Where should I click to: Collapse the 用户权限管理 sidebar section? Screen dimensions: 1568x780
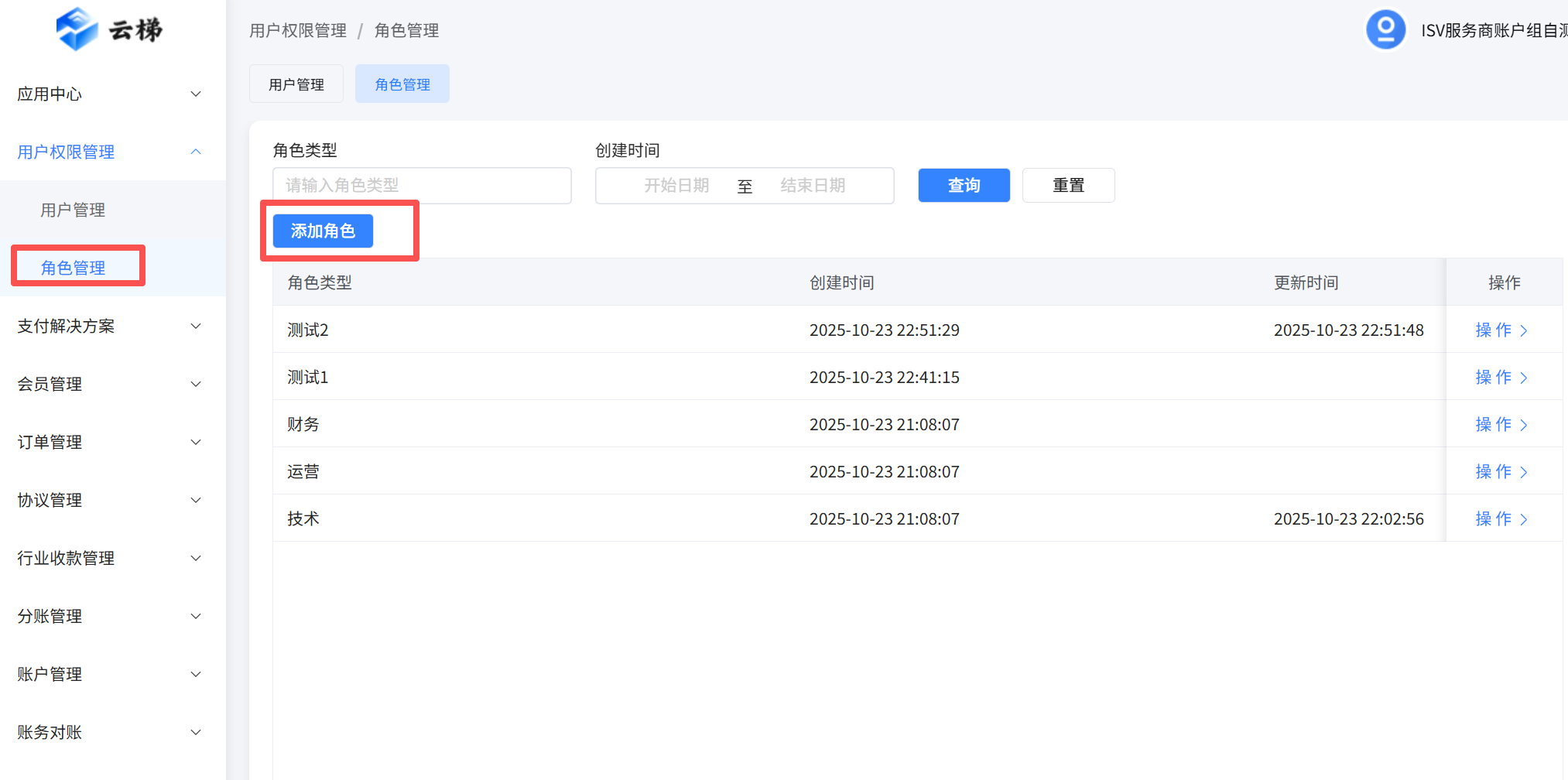point(108,152)
